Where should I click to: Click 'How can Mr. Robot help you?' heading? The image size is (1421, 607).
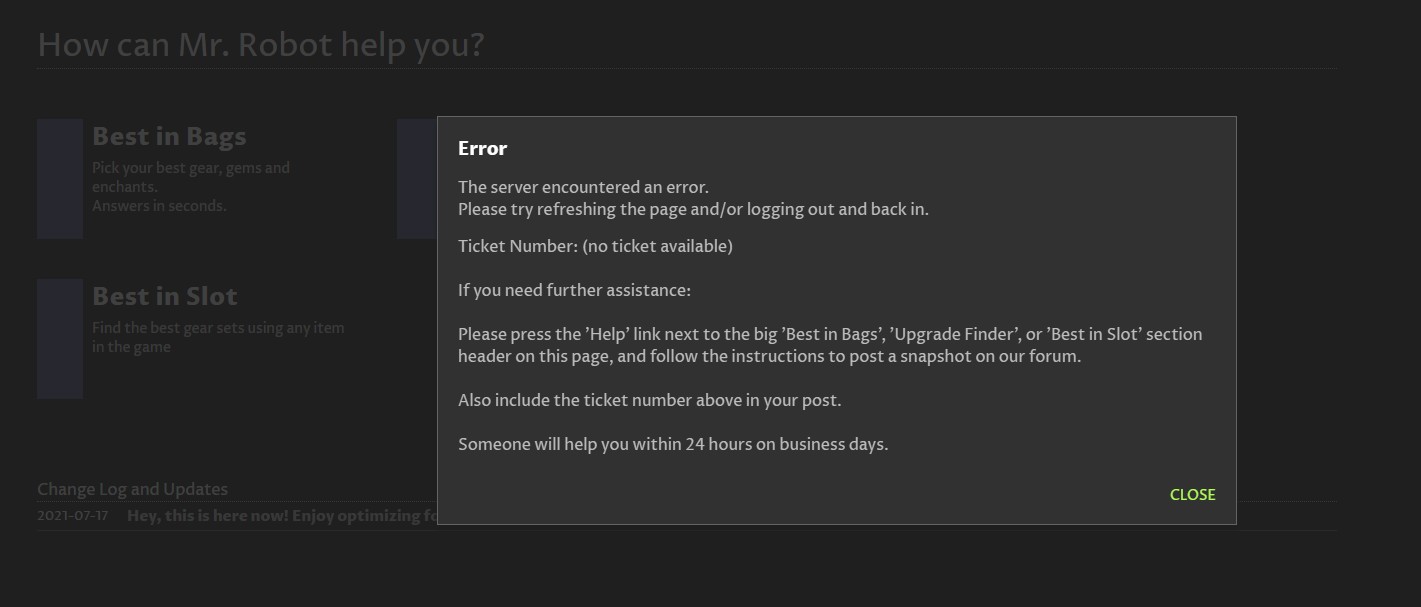click(x=261, y=45)
